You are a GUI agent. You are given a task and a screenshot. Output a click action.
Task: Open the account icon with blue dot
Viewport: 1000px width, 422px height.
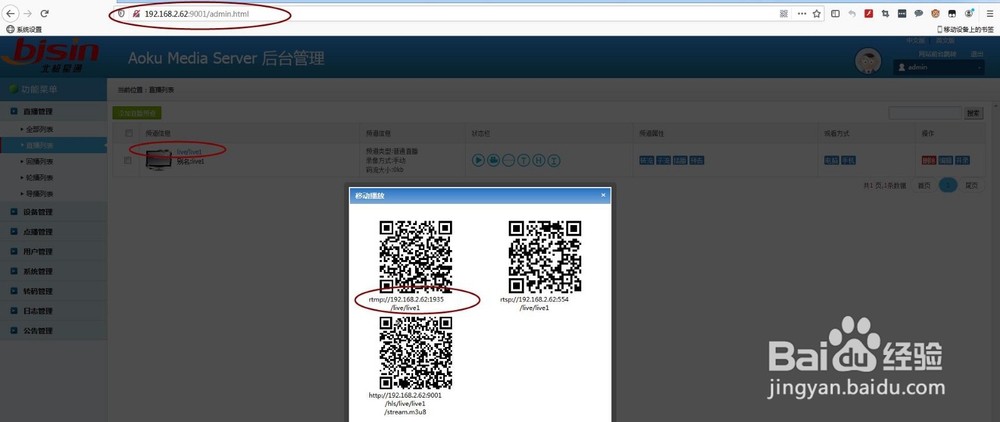969,13
